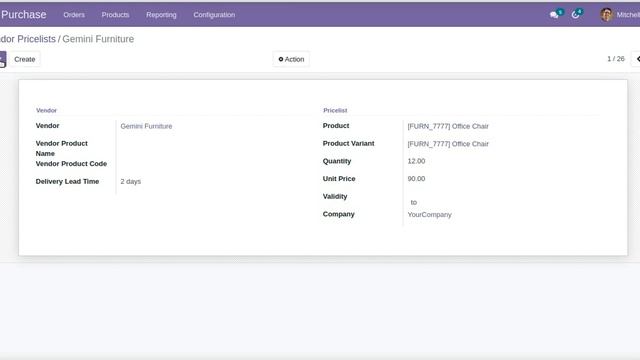Screen dimensions: 640x360
Task: Open the Products menu
Action: pos(116,15)
